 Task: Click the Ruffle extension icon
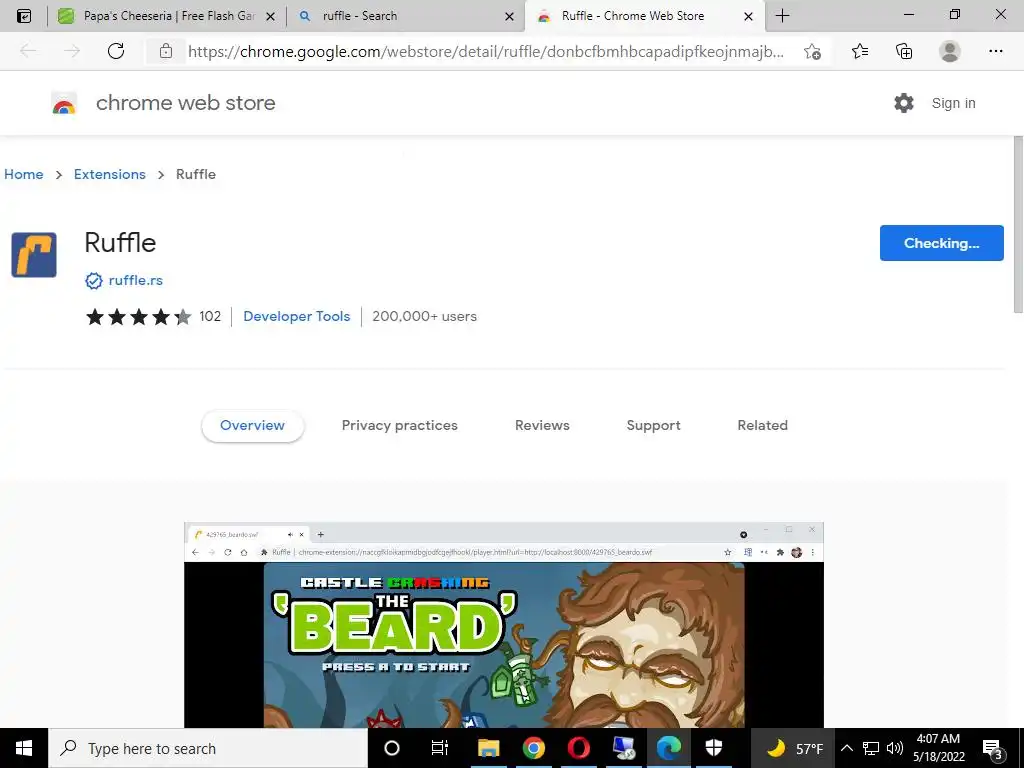[x=34, y=255]
